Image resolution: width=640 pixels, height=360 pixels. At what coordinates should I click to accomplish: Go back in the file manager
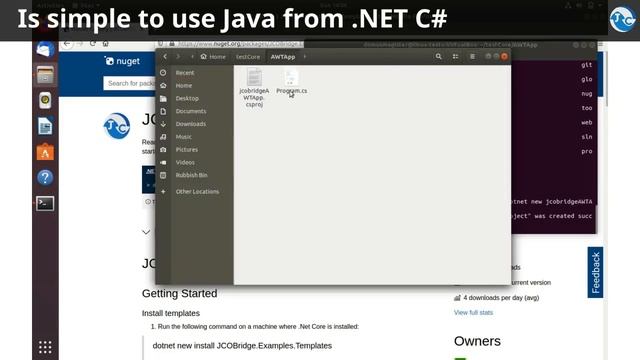165,57
